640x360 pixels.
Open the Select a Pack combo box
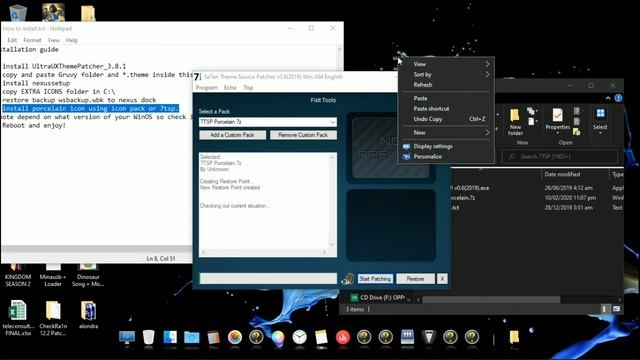(268, 122)
